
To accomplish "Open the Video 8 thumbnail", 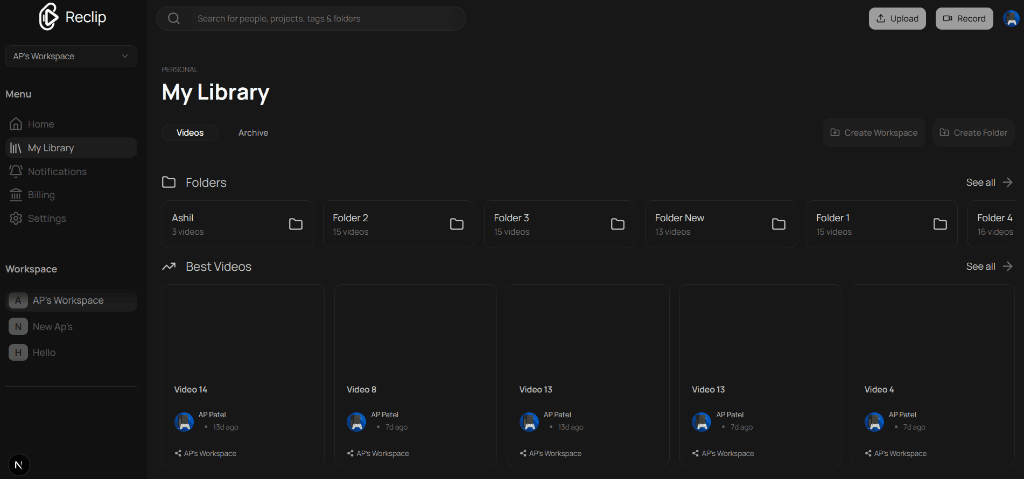I will [415, 330].
